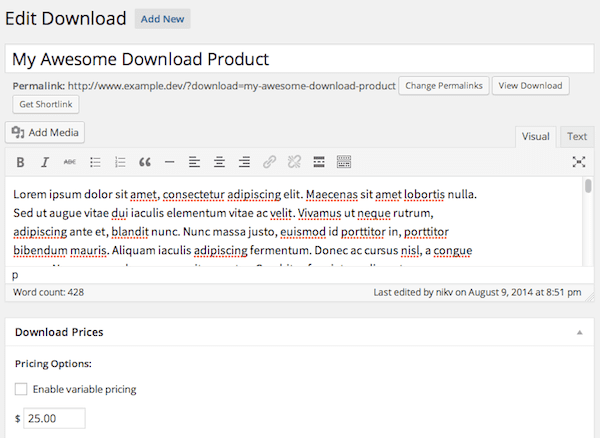Insert Read More tag

point(319,161)
